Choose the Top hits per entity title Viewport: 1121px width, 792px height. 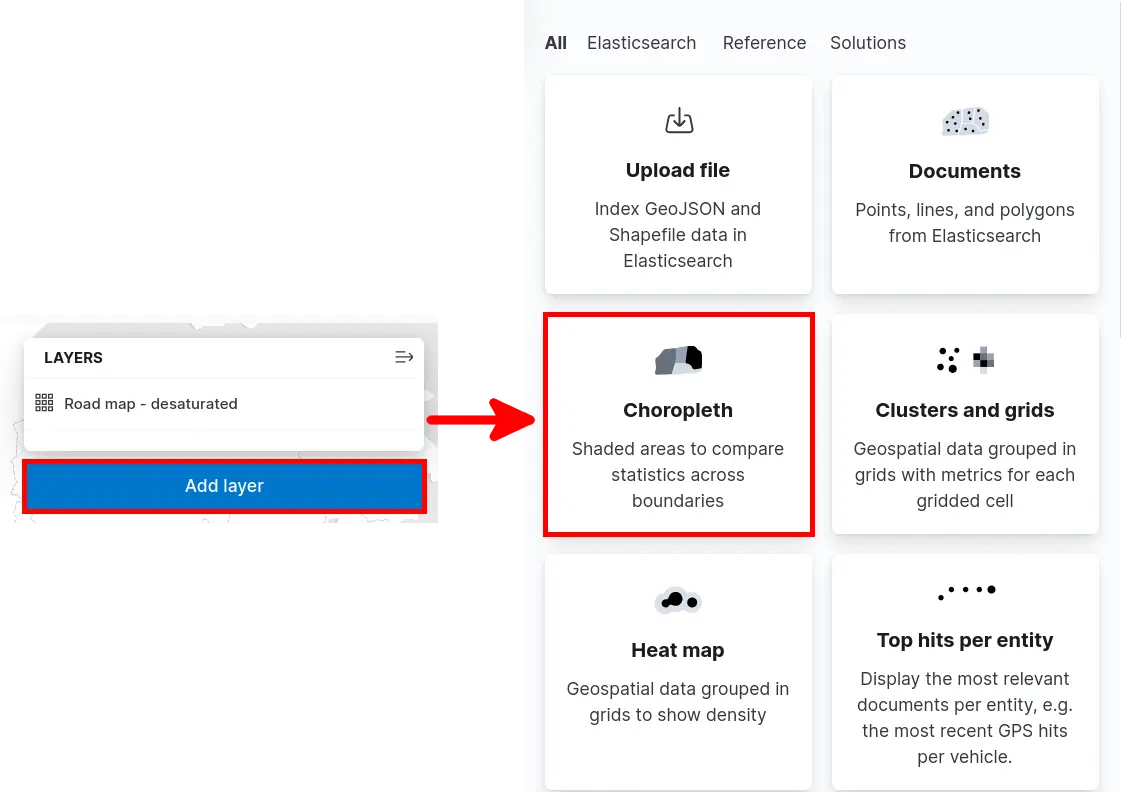point(965,640)
